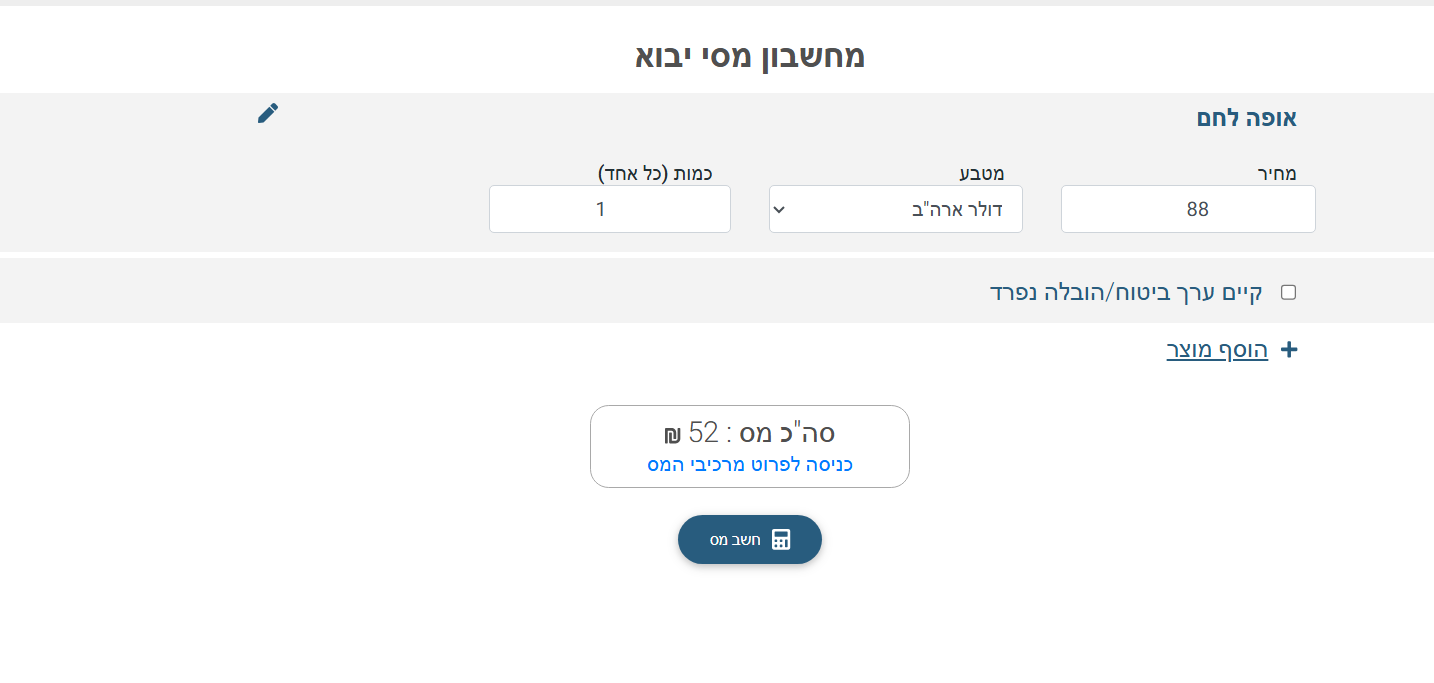This screenshot has width=1434, height=683.
Task: Click the plus icon beside הוסף מוצר
Action: point(1289,350)
